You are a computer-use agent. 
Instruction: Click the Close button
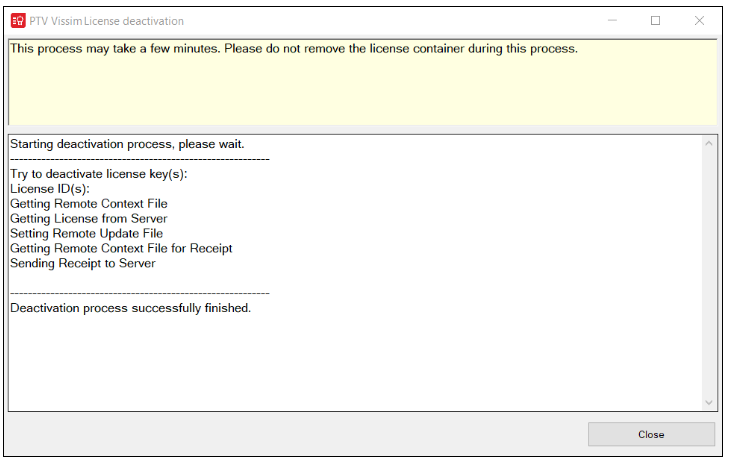[651, 434]
